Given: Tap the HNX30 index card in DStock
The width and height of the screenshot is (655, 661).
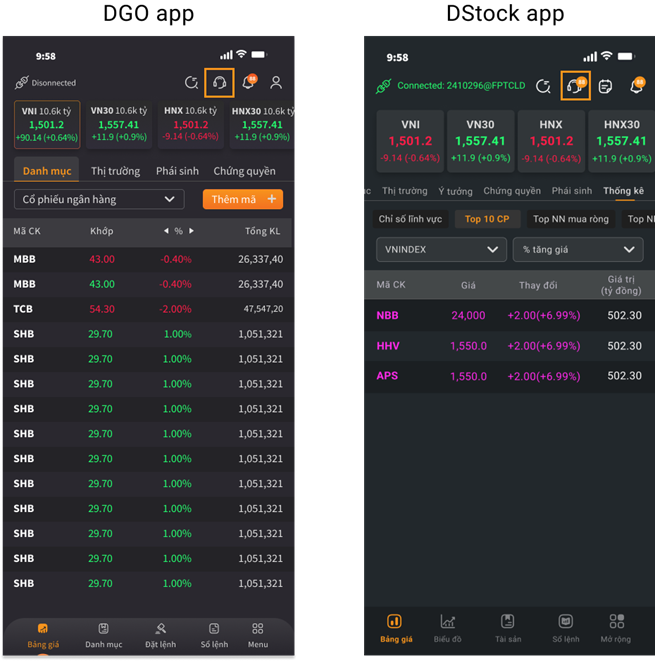Looking at the screenshot, I should pyautogui.click(x=621, y=141).
